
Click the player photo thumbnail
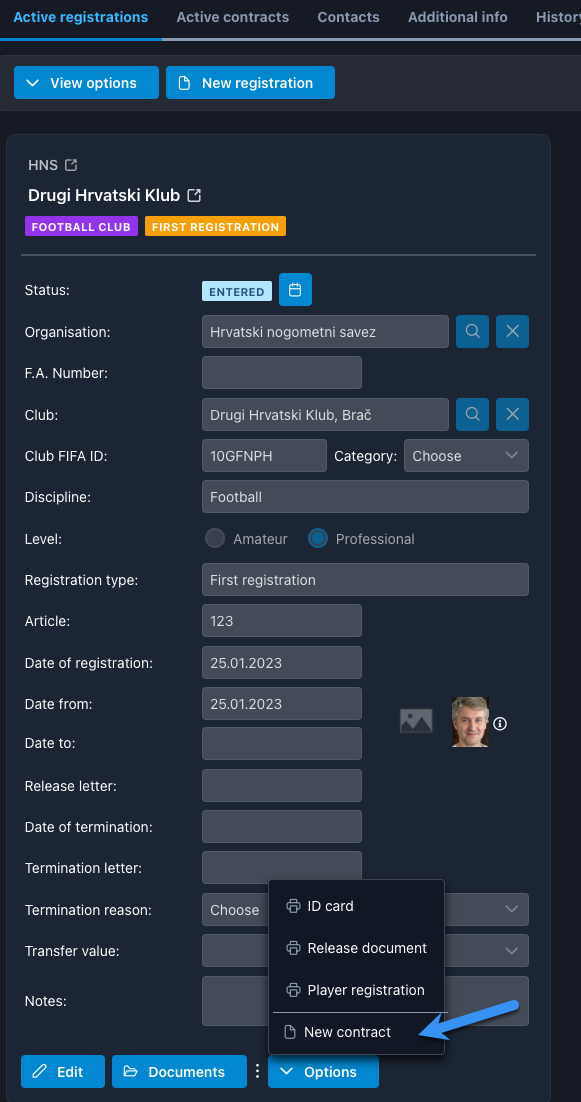click(470, 722)
